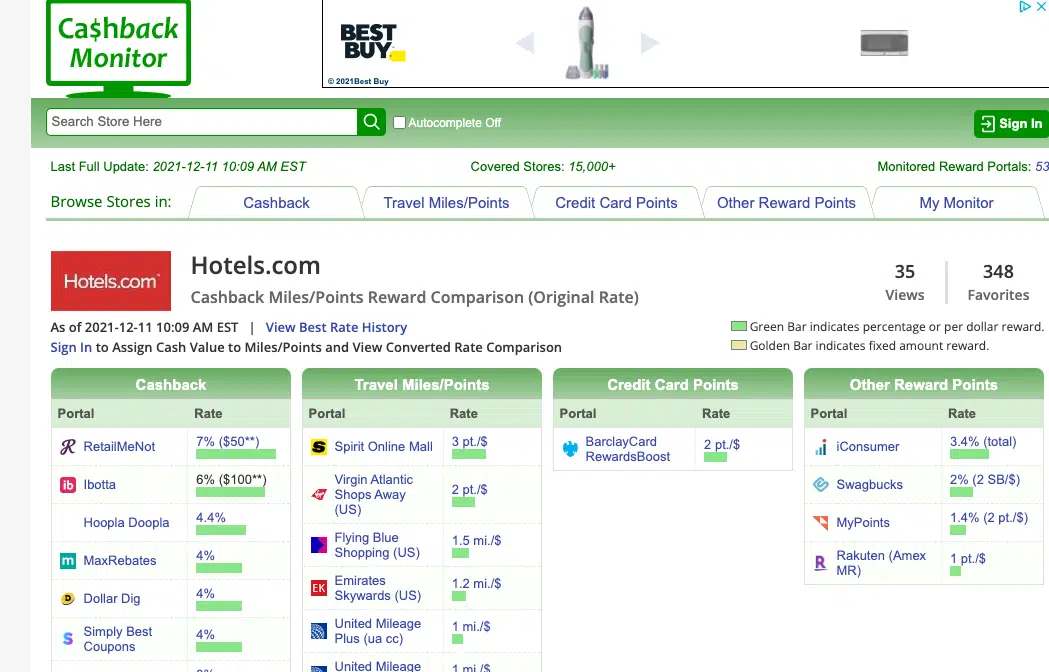Image resolution: width=1049 pixels, height=672 pixels.
Task: Click the 348 Favorites counter
Action: click(x=998, y=282)
